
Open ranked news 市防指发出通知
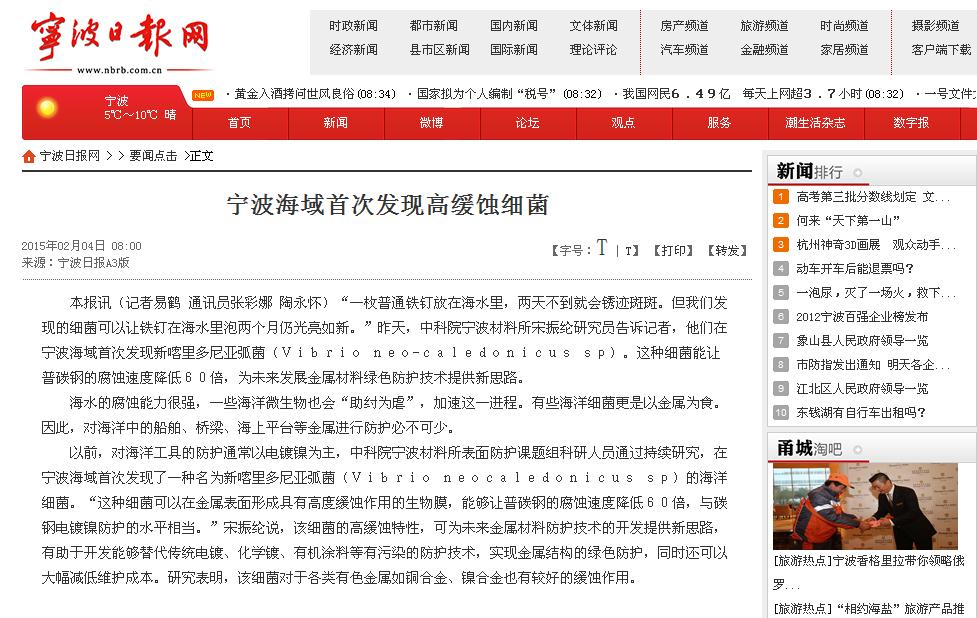pyautogui.click(x=873, y=364)
